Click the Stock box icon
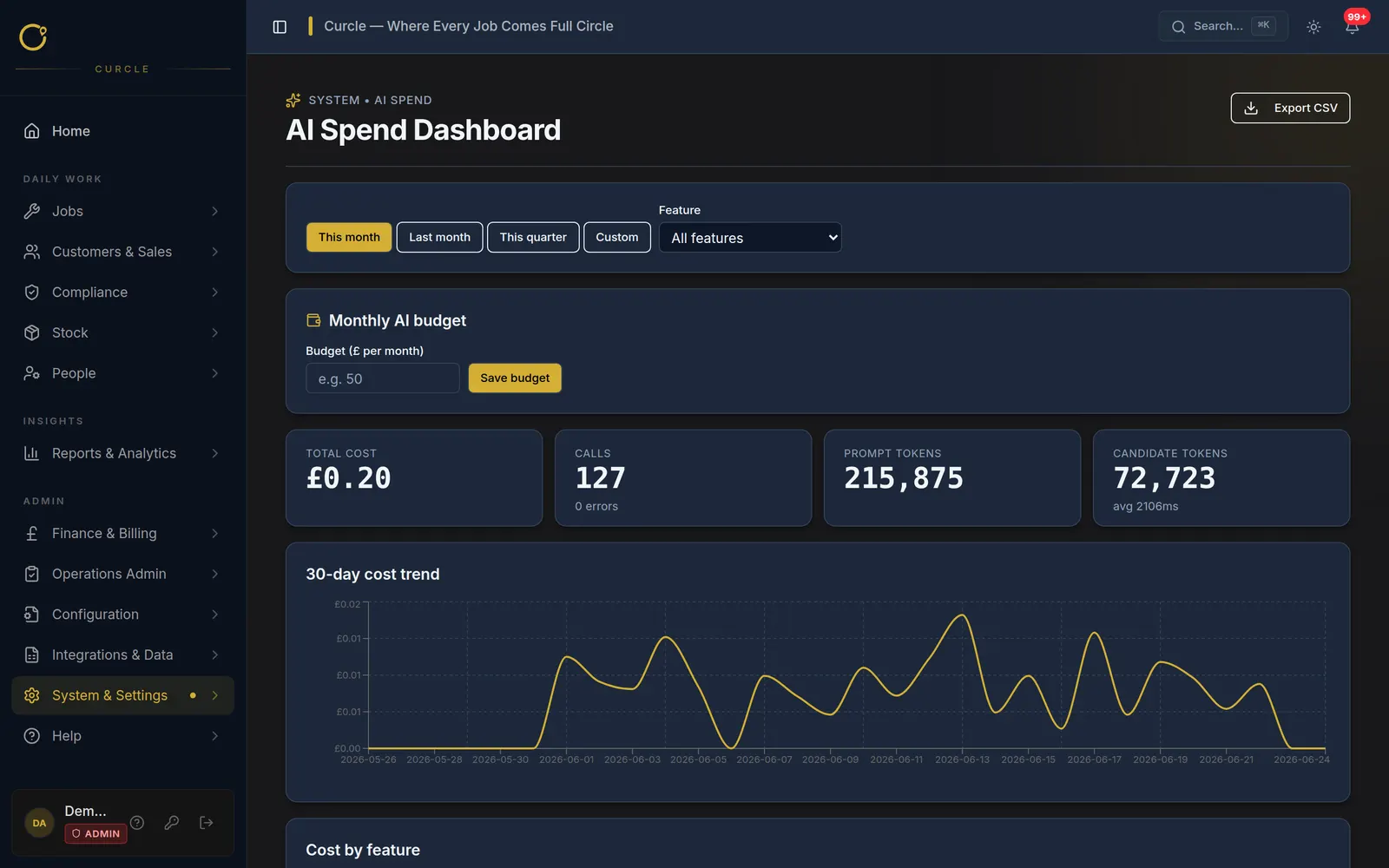 pos(32,332)
